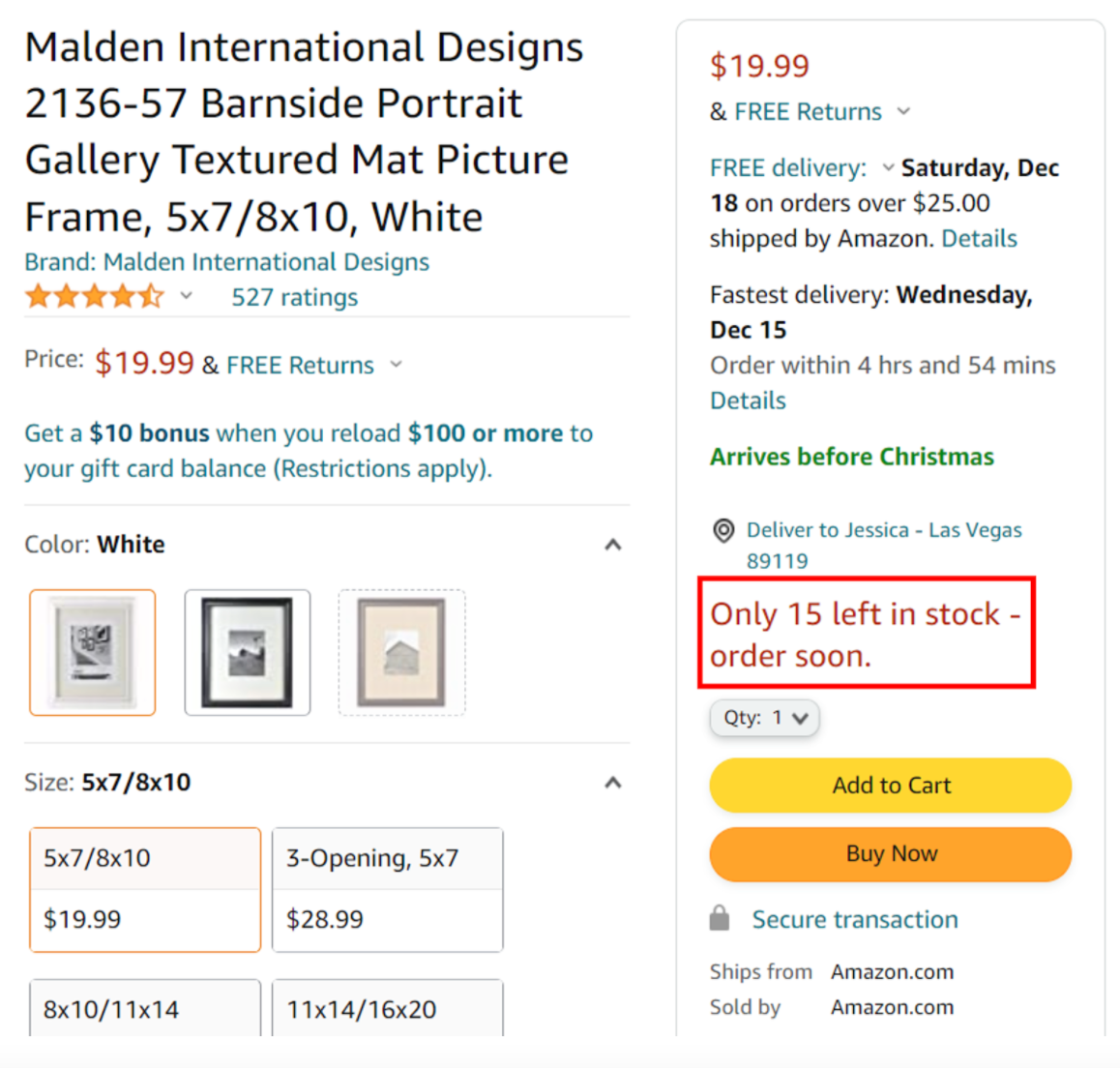This screenshot has height=1068, width=1120.
Task: Choose the 8x10/11x14 size option
Action: click(x=145, y=1008)
